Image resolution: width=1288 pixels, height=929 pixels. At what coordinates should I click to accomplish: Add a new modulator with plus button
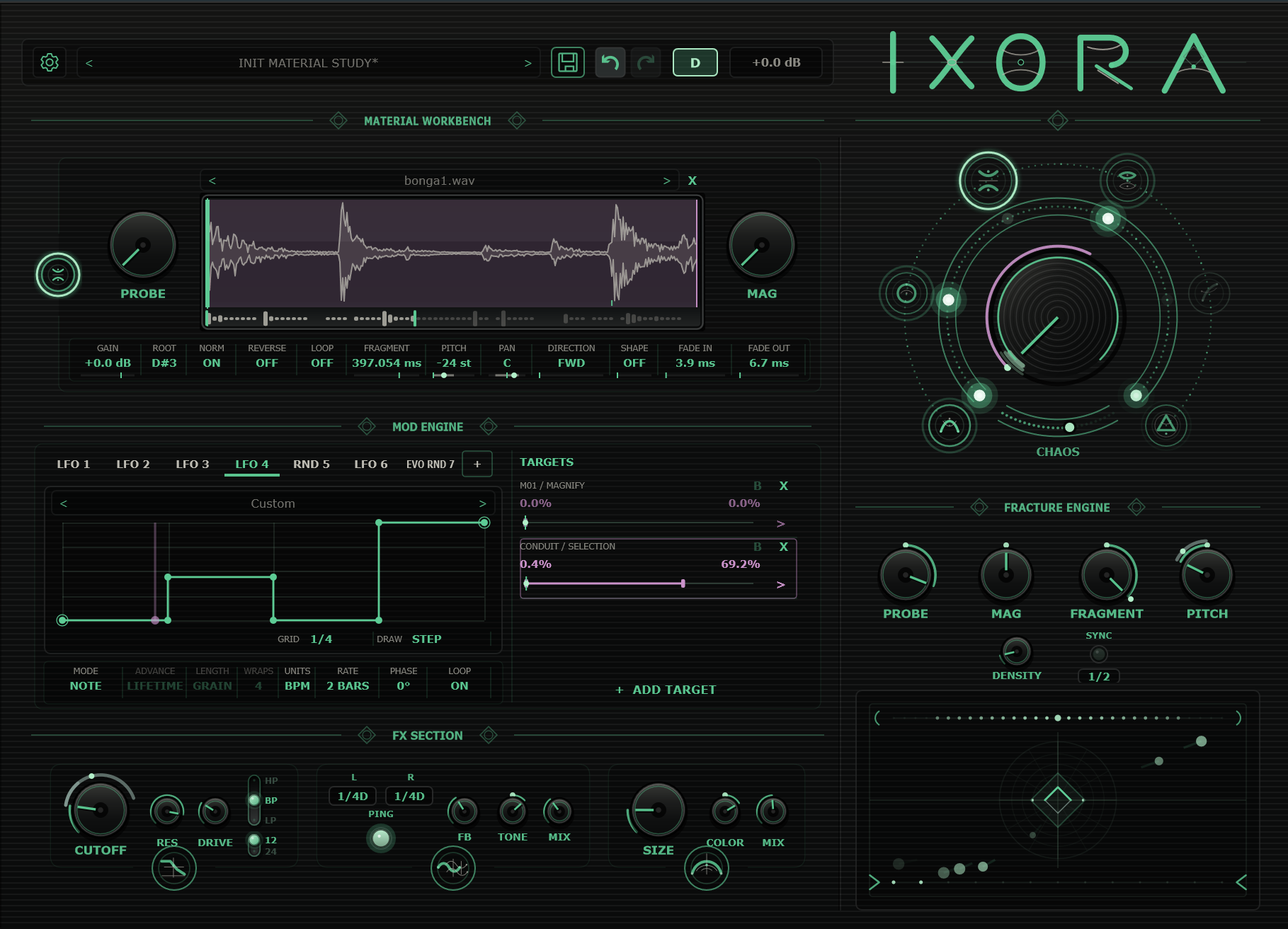tap(477, 464)
